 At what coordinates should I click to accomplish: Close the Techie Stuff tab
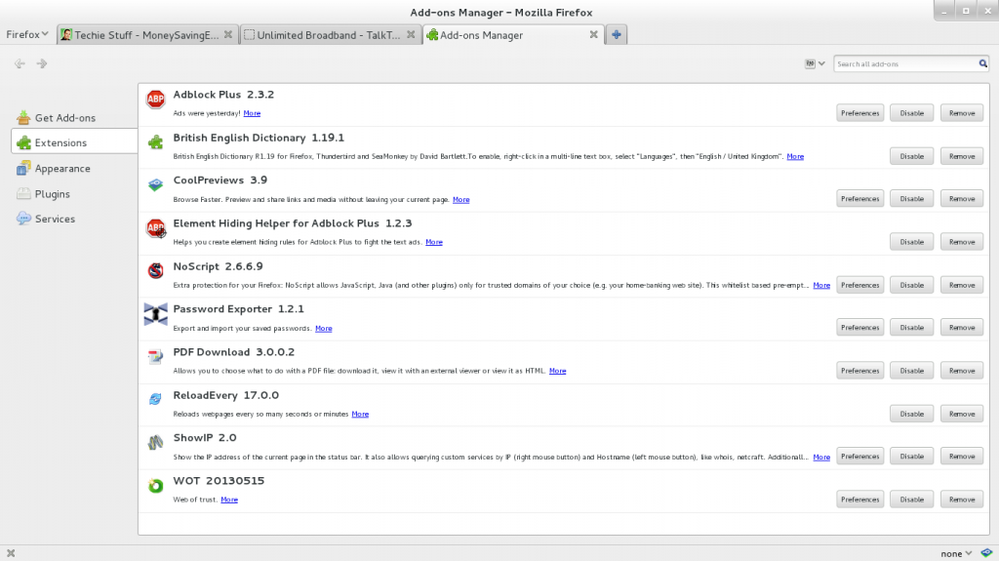tap(228, 35)
